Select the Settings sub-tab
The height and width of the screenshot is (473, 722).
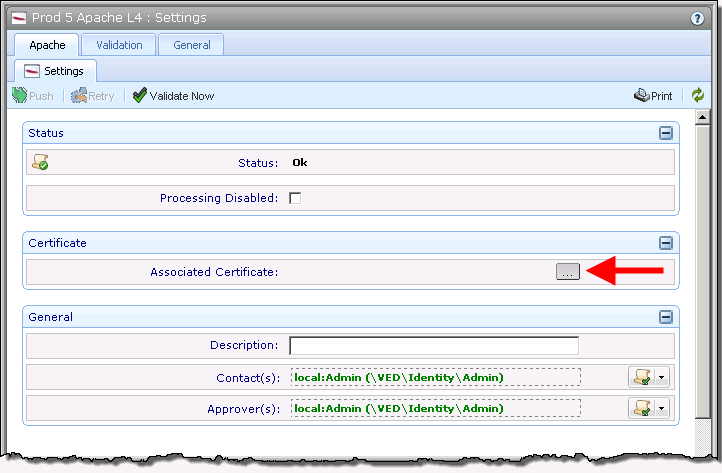point(56,71)
